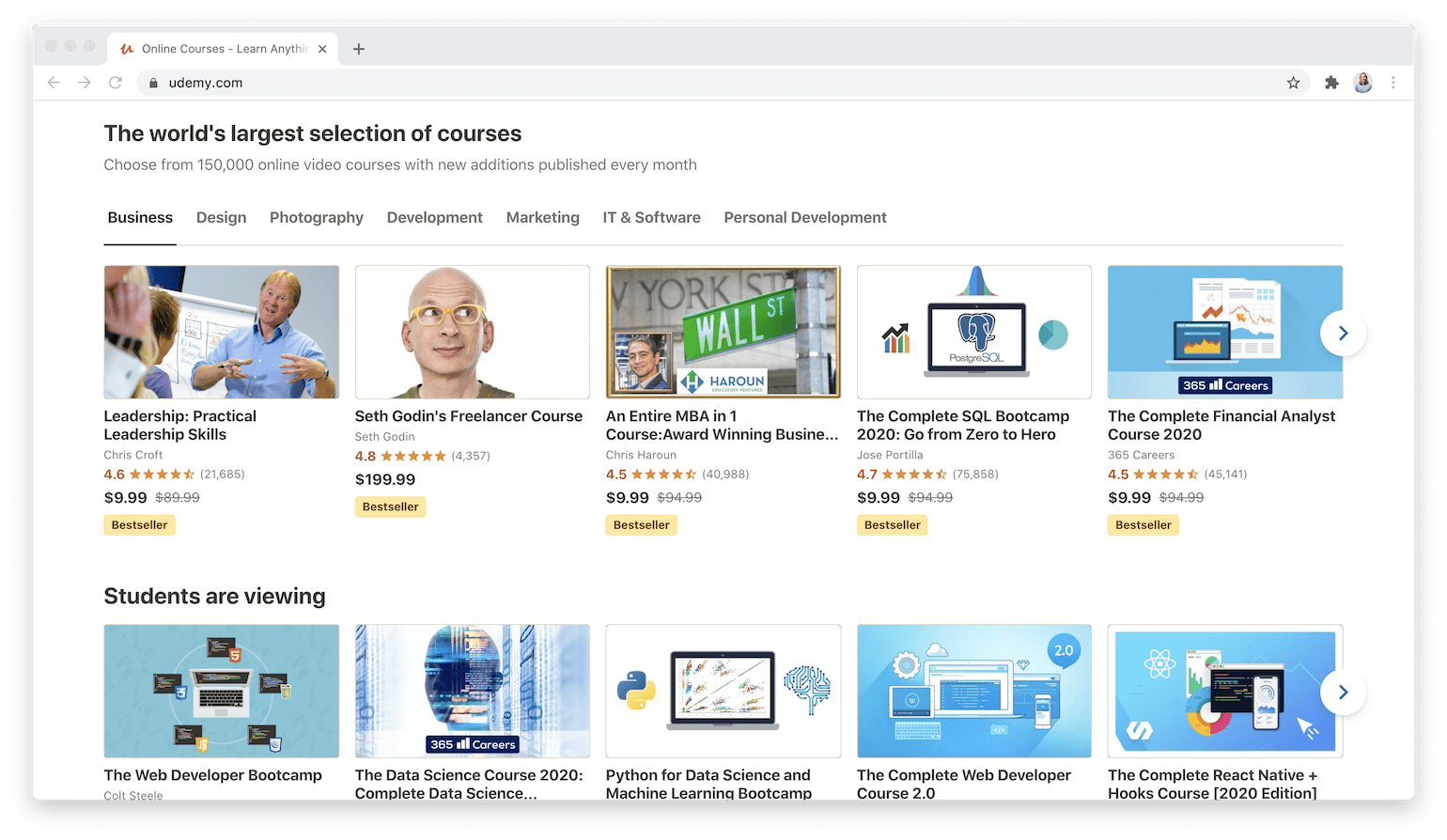Switch to the Design category tab
This screenshot has height=840, width=1447.
point(221,217)
